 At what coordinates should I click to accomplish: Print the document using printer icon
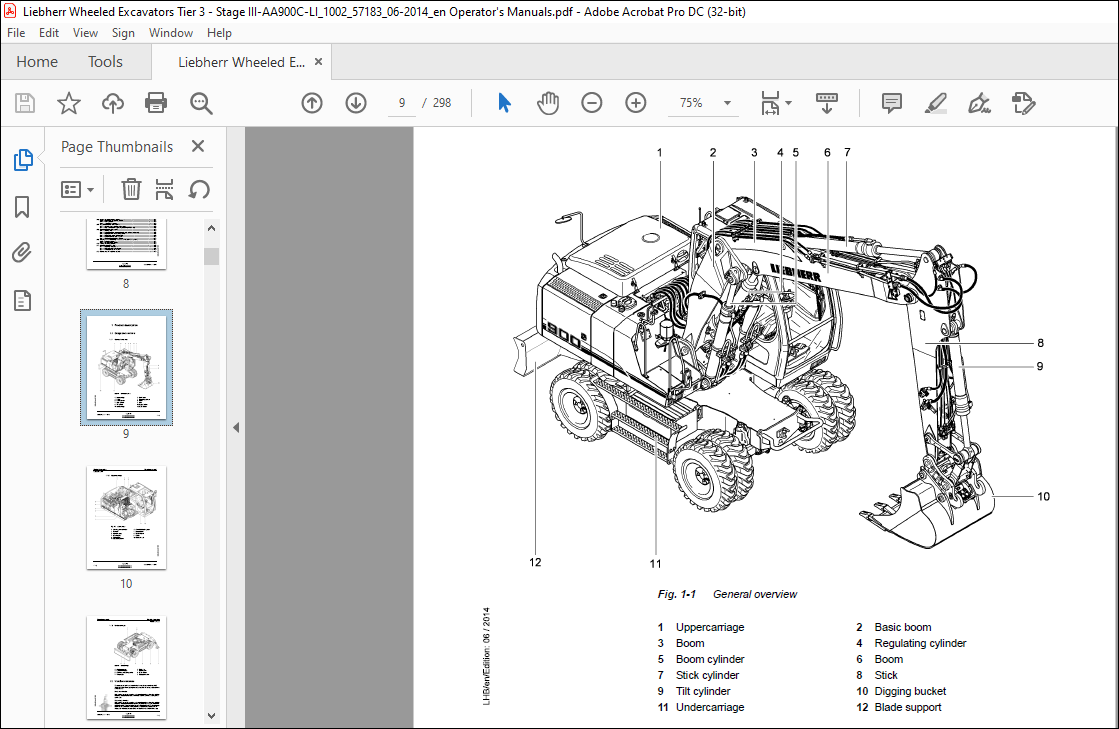tap(156, 103)
